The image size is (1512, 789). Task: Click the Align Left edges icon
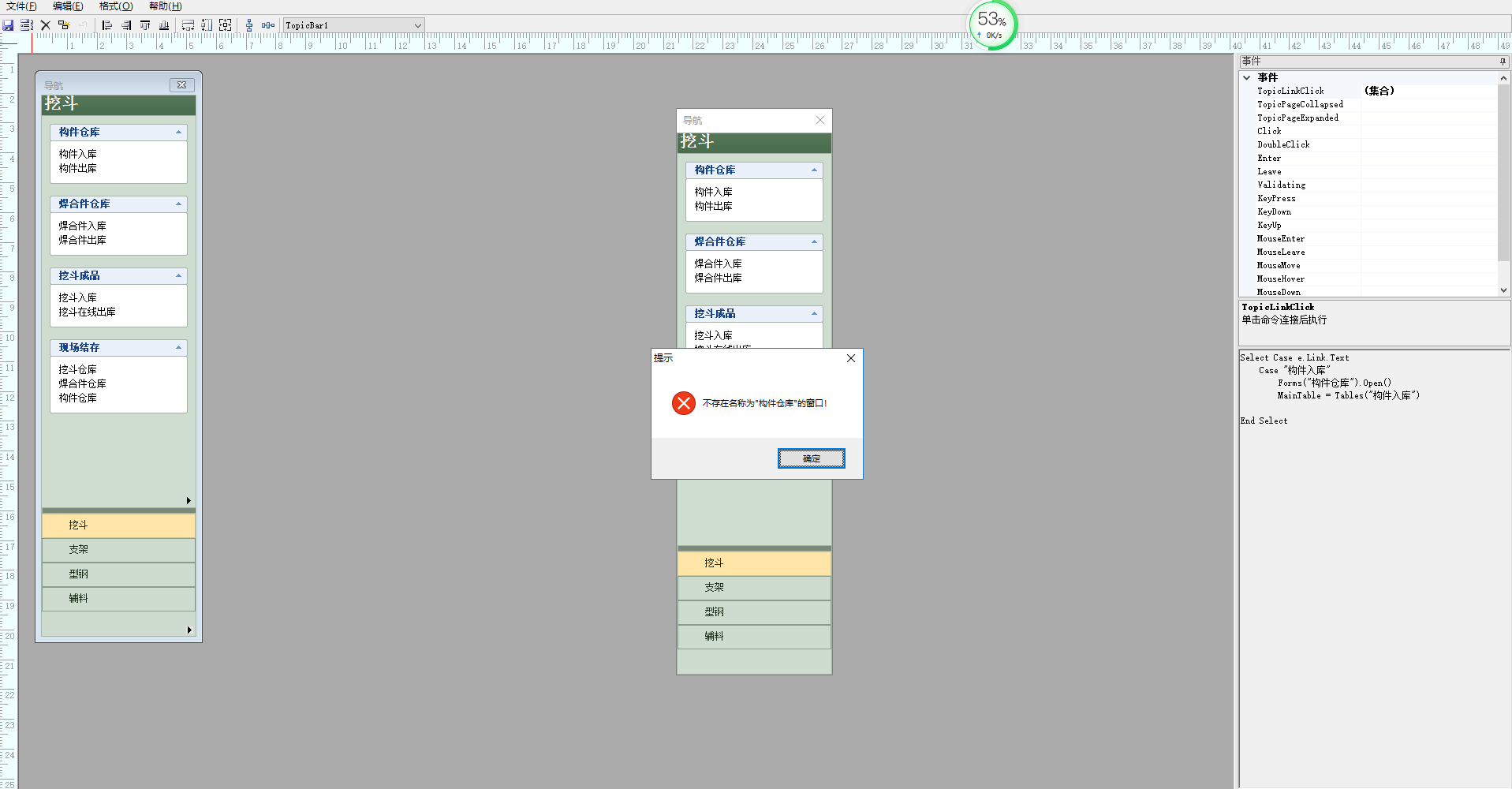[107, 25]
